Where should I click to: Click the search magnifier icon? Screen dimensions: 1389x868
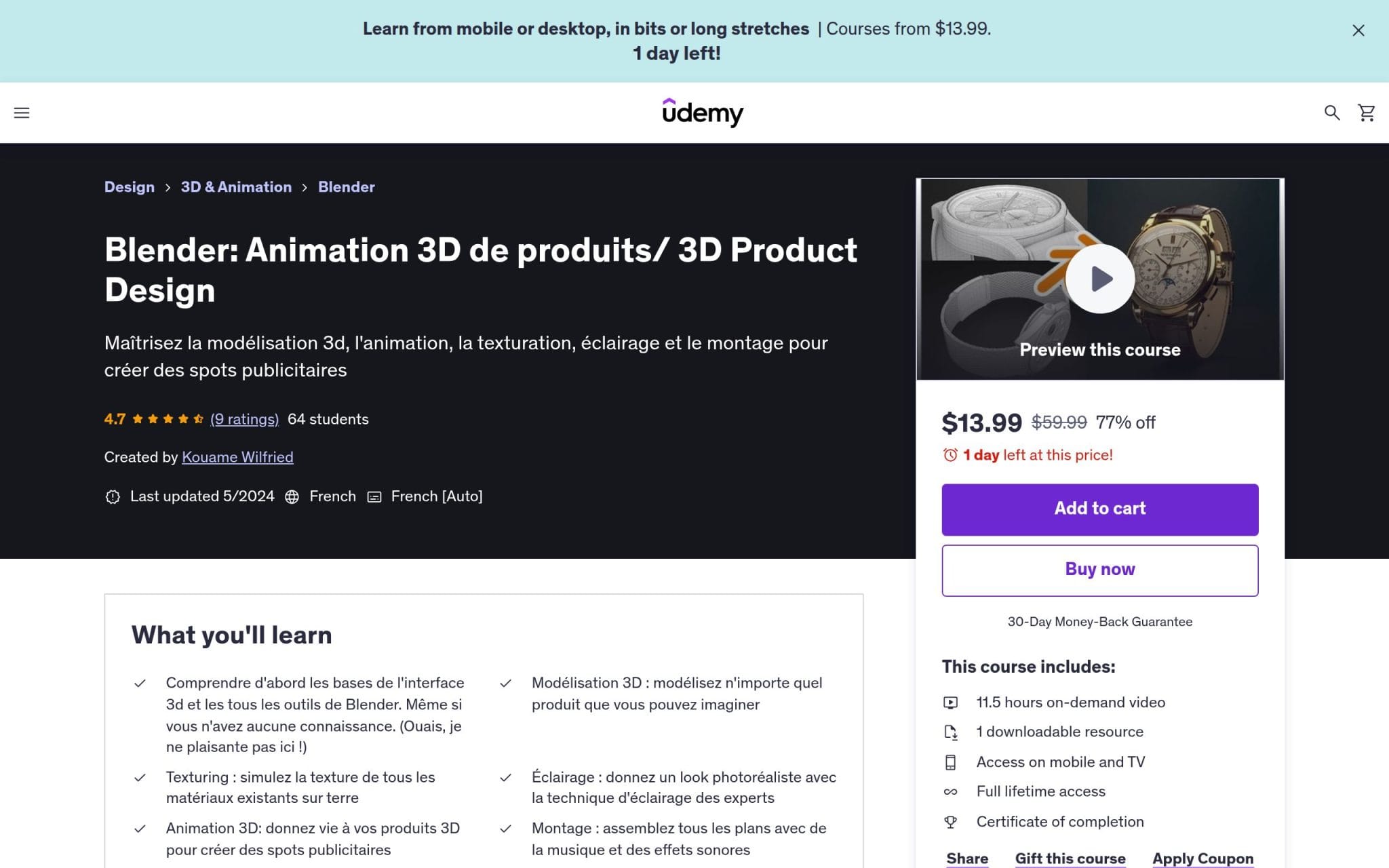click(1332, 113)
